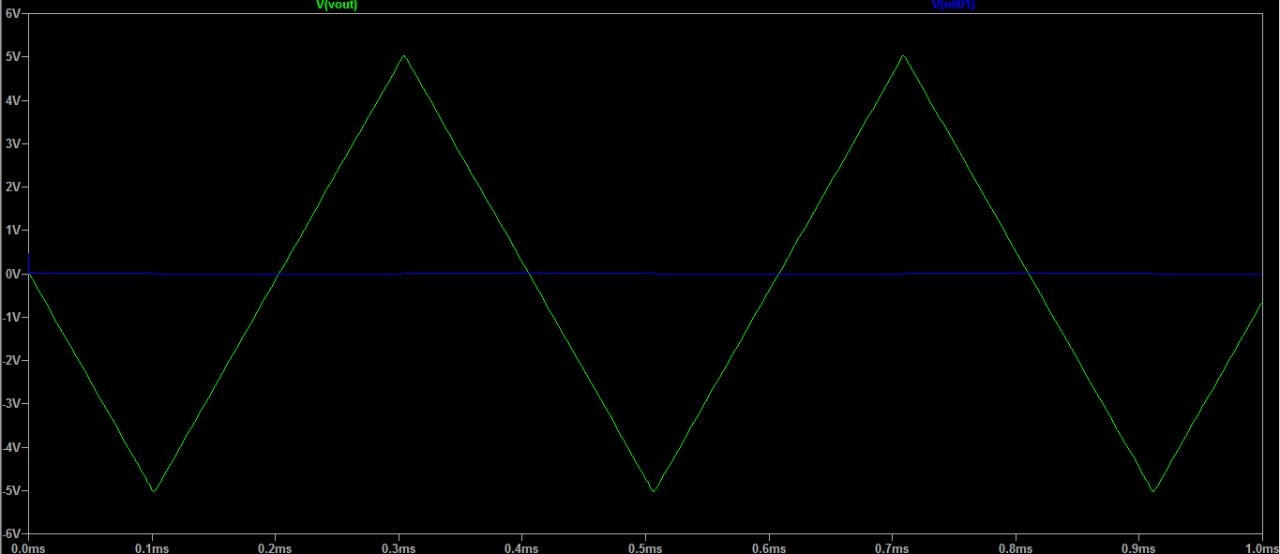The image size is (1280, 554).
Task: Click the 0.2ms time axis label
Action: [x=275, y=548]
